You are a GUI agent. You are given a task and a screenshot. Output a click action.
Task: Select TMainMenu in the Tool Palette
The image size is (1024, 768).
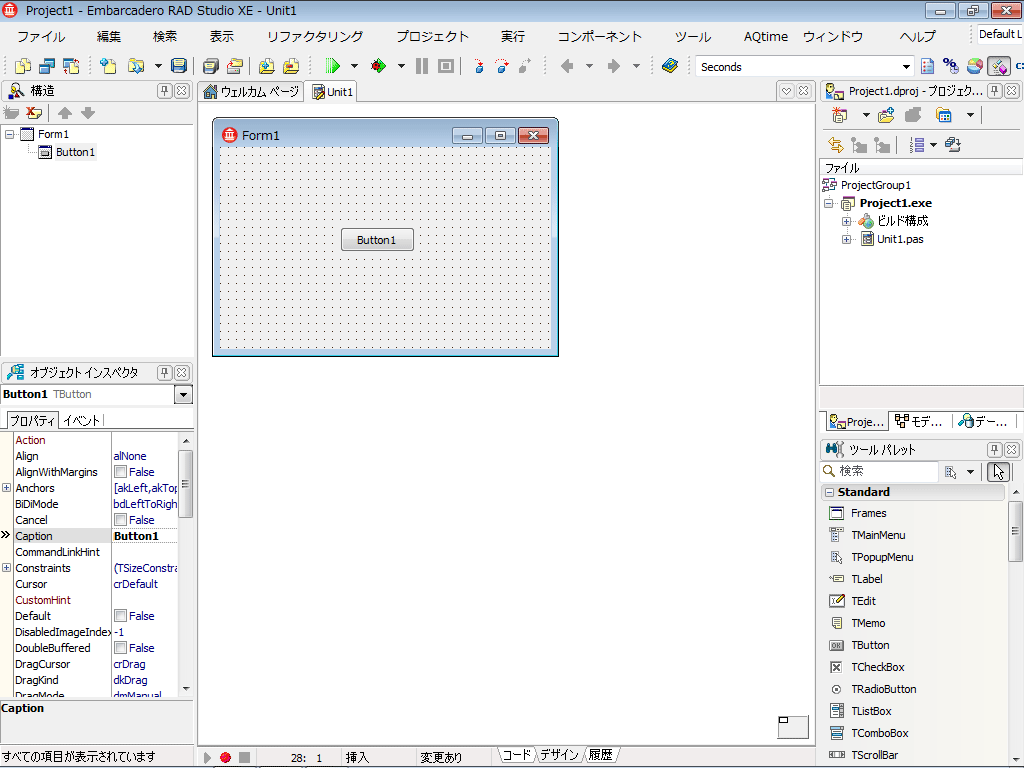(878, 535)
